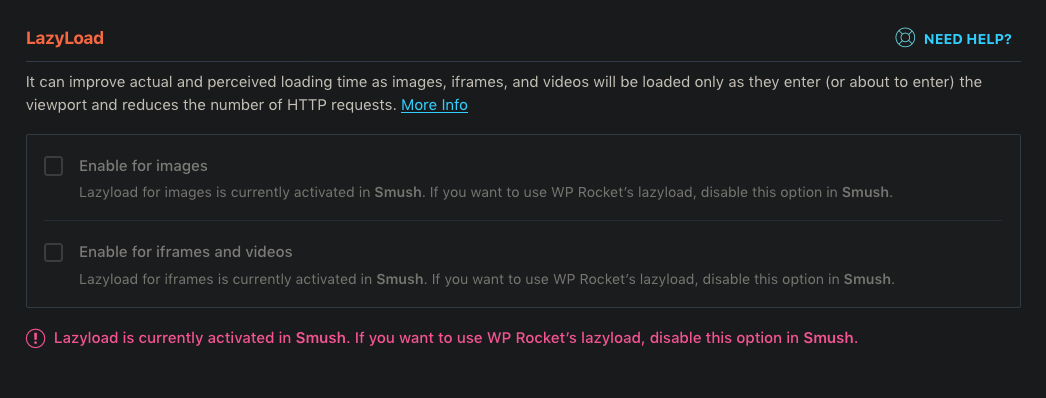Toggle the Enable for images checkbox
Screen dimensions: 1046x398
click(53, 166)
